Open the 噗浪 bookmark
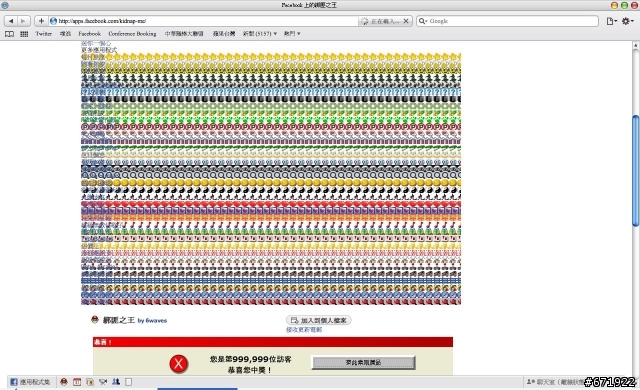This screenshot has width=640, height=390. pos(65,33)
